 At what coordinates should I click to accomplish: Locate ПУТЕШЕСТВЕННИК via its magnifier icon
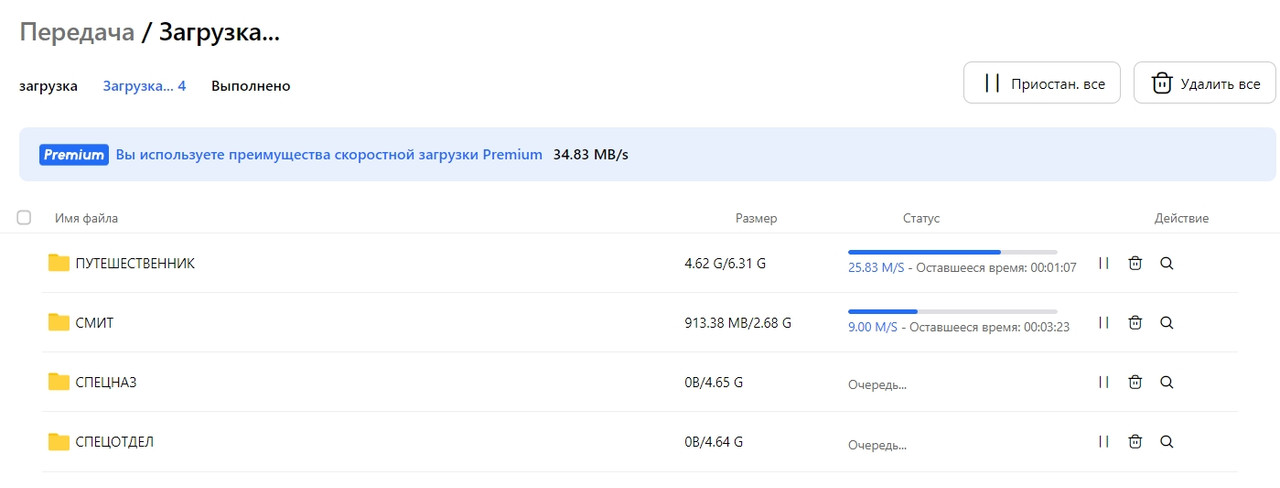(x=1166, y=263)
